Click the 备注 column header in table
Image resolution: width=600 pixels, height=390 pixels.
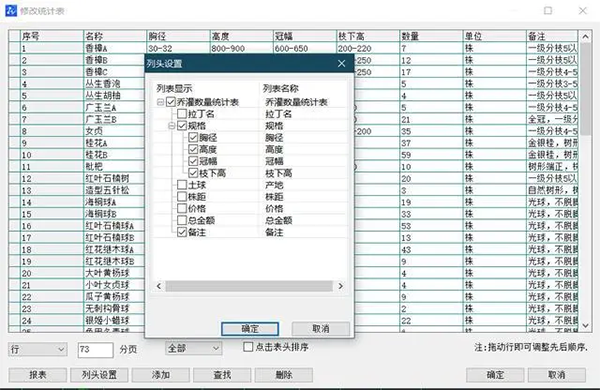[x=552, y=36]
